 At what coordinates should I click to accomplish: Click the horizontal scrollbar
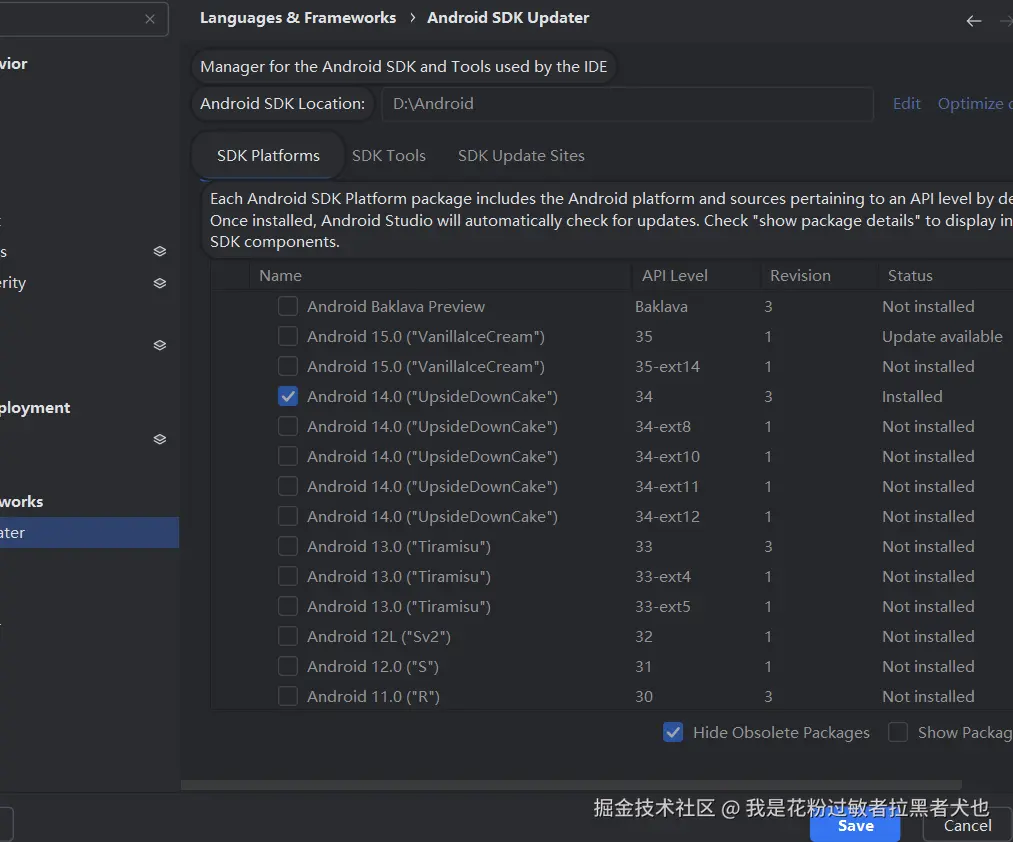pos(571,784)
